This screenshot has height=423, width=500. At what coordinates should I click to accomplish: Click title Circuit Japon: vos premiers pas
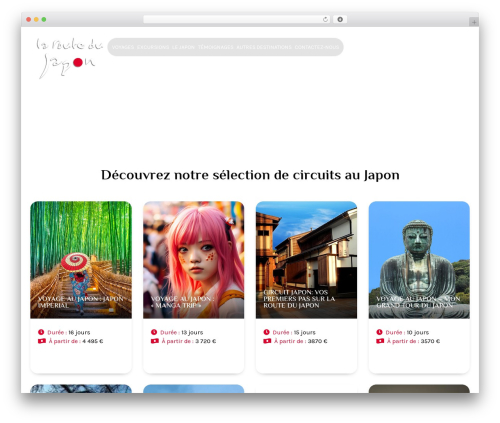[299, 299]
